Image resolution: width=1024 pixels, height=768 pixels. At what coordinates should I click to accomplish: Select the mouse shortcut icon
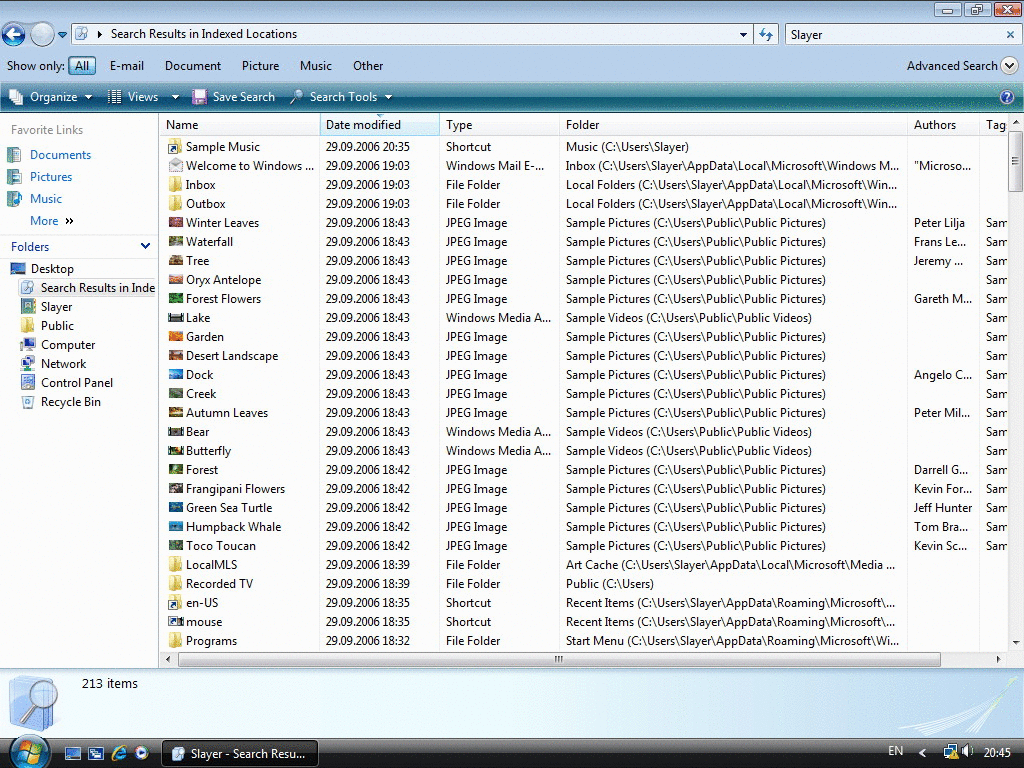175,621
